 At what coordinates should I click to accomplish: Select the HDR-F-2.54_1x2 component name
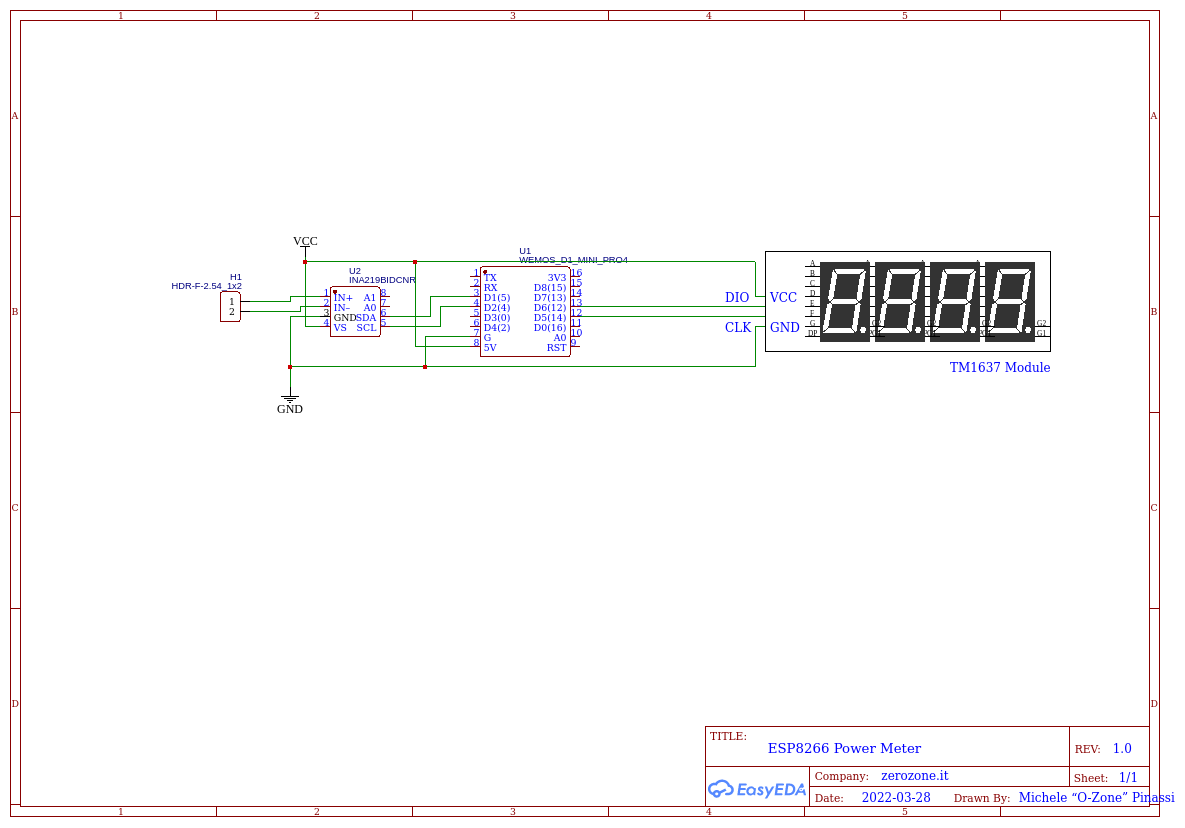(x=206, y=286)
